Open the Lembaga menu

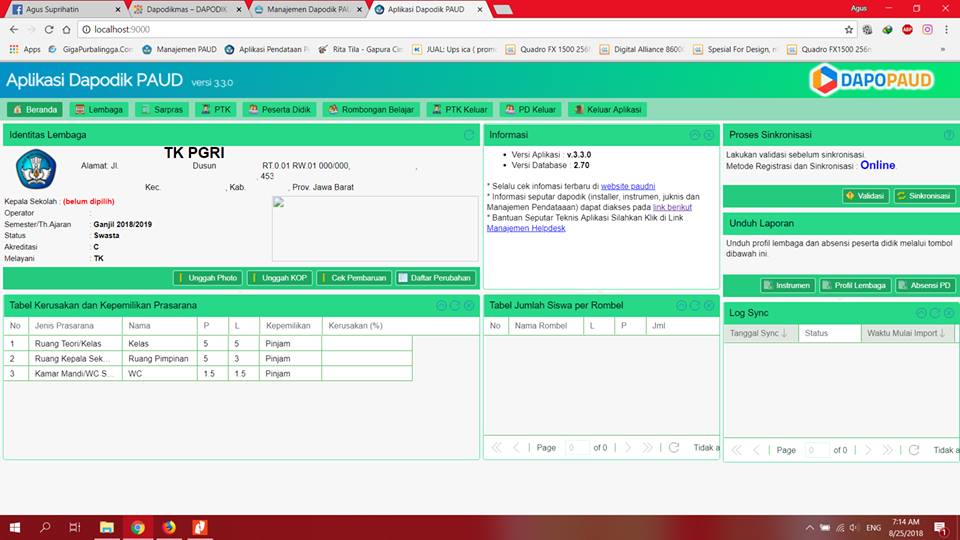pos(99,110)
